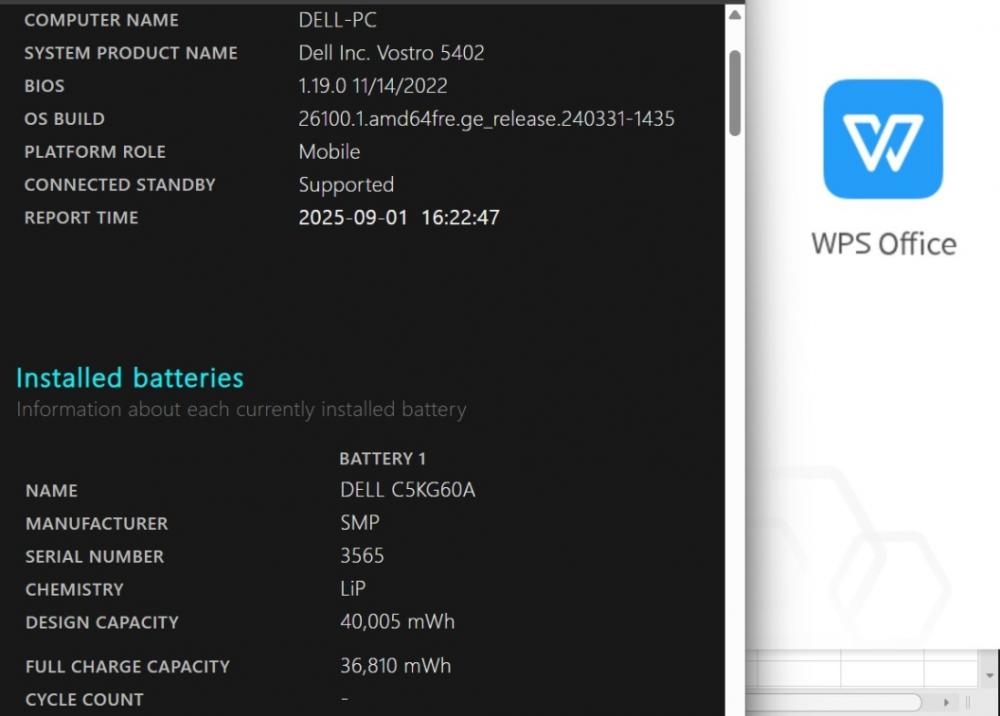The image size is (1000, 716).
Task: Click the 'DESIGN CAPACITY' label
Action: coord(102,623)
